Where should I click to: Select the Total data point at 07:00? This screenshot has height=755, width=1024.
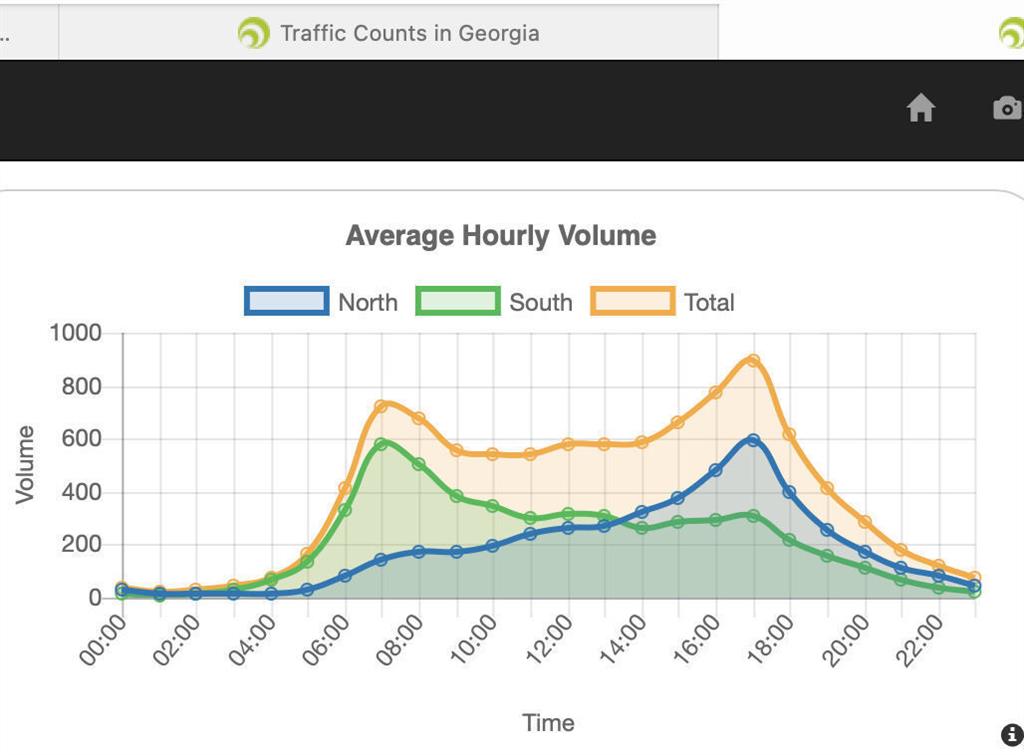click(x=381, y=406)
